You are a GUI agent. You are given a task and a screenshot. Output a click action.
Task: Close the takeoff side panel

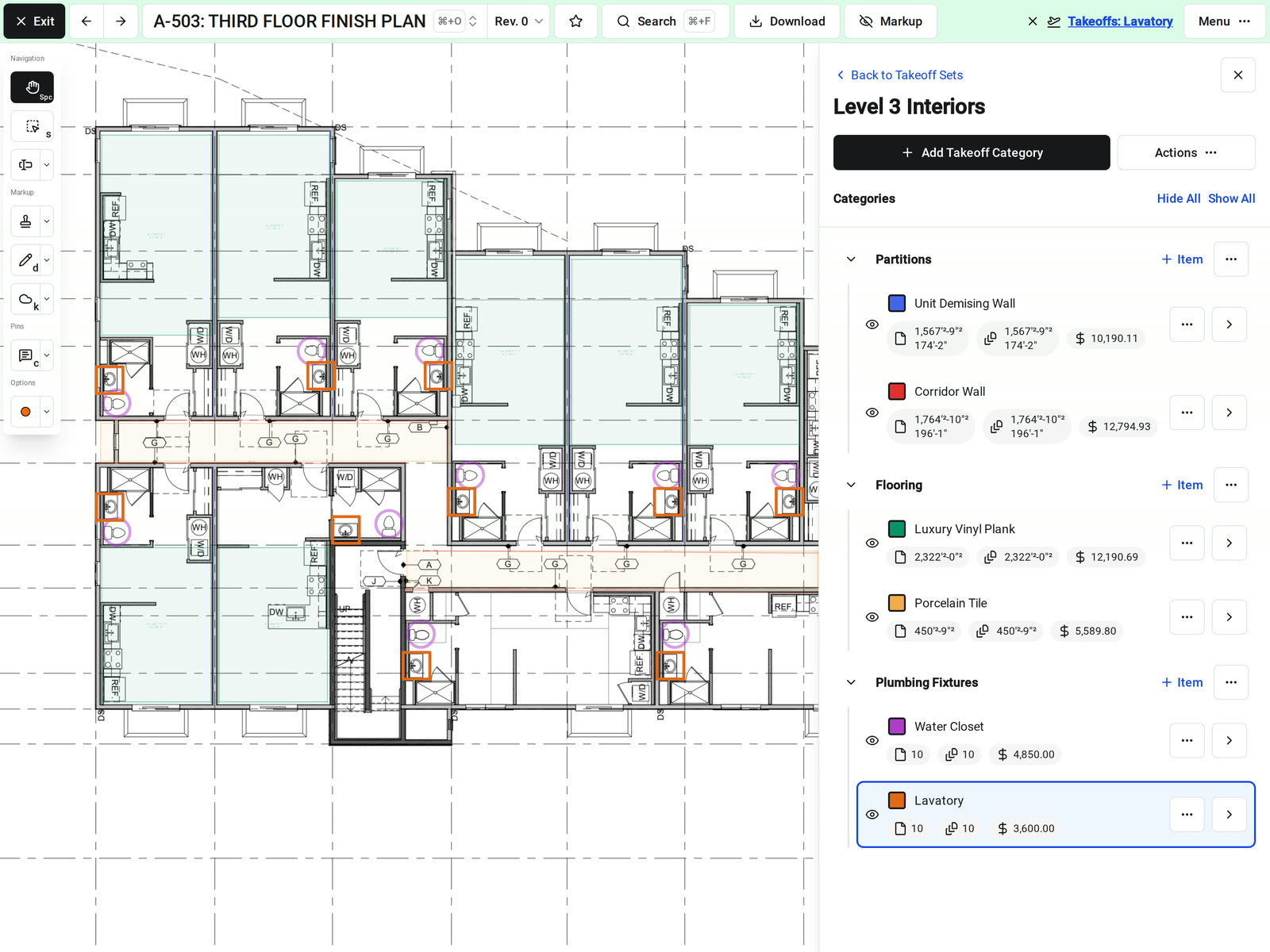1237,75
